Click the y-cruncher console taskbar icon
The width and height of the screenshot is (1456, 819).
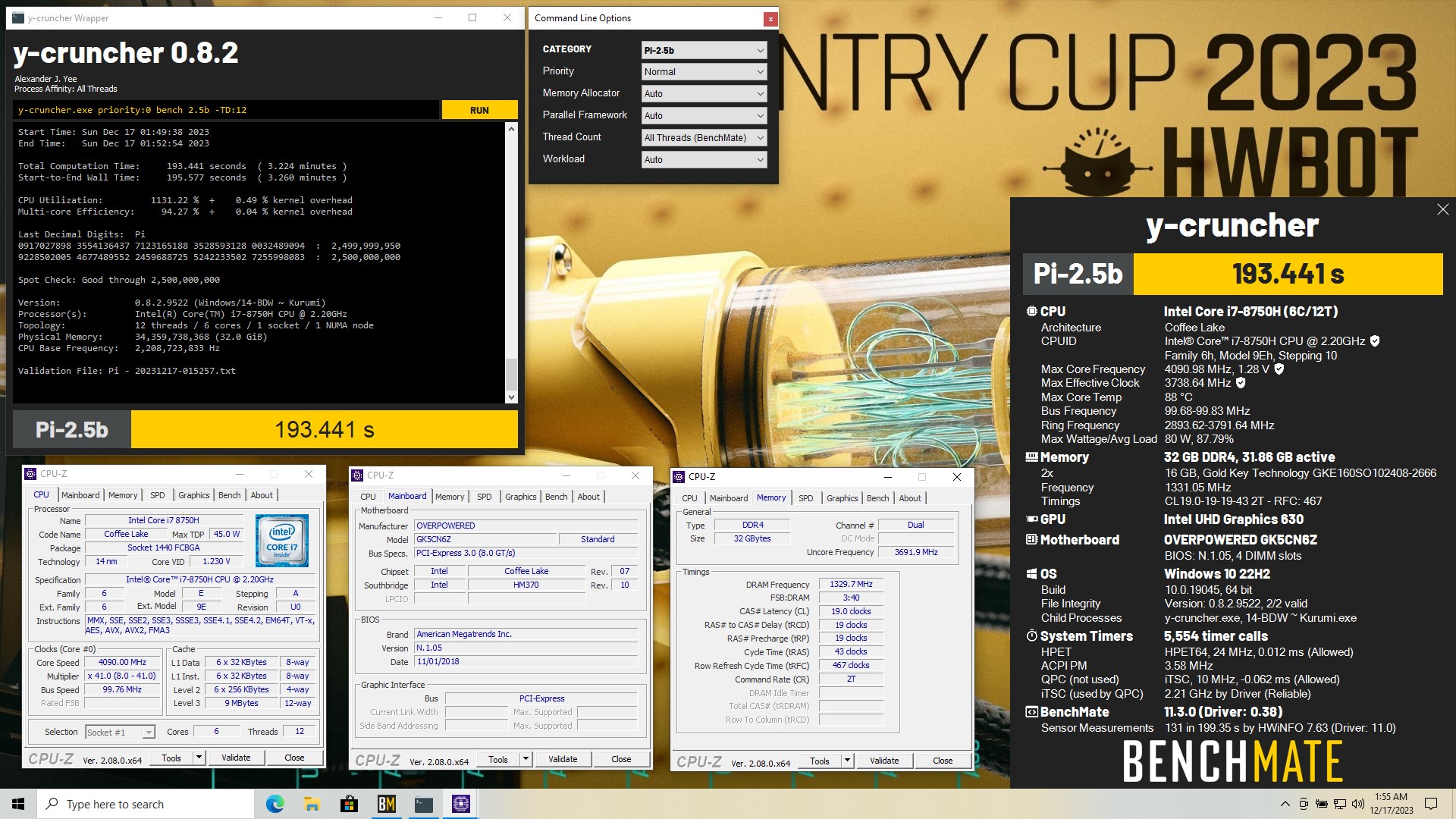coord(423,804)
